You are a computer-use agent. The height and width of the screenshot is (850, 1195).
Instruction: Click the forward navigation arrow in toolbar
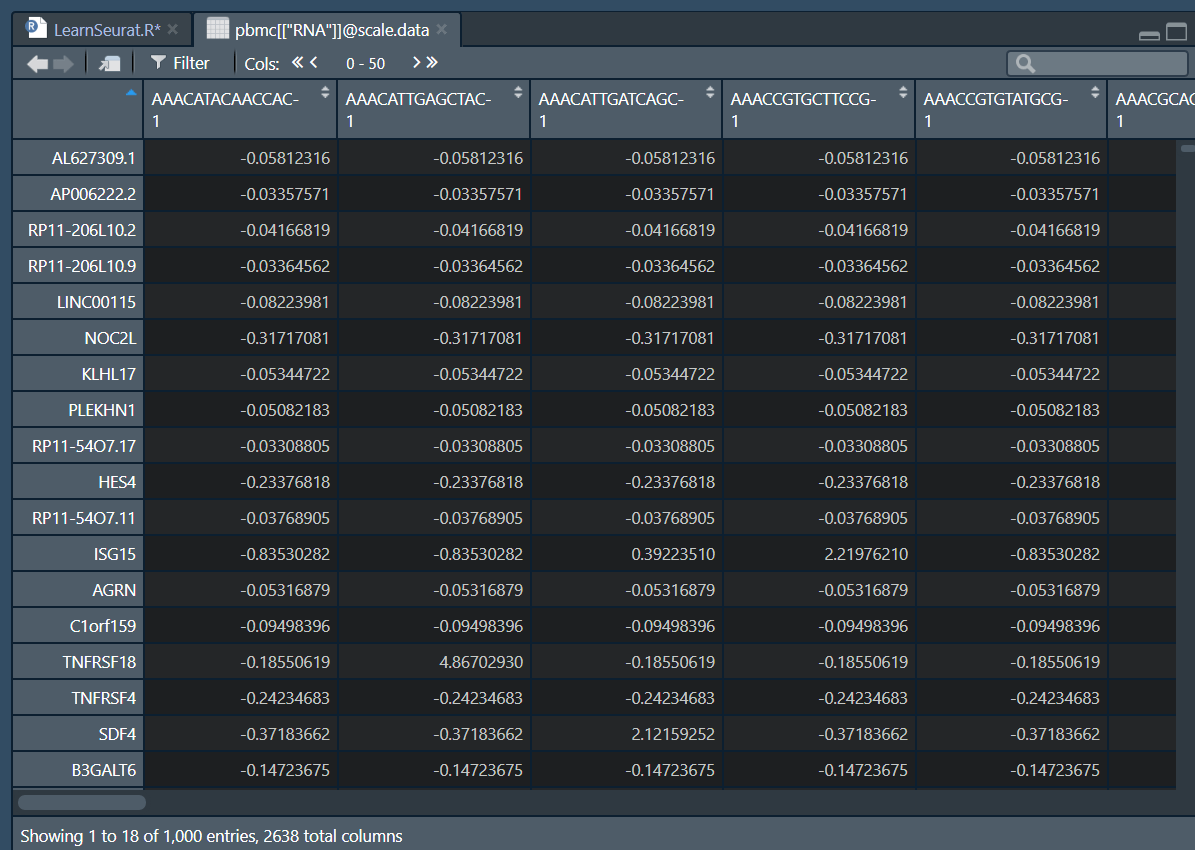pos(63,63)
